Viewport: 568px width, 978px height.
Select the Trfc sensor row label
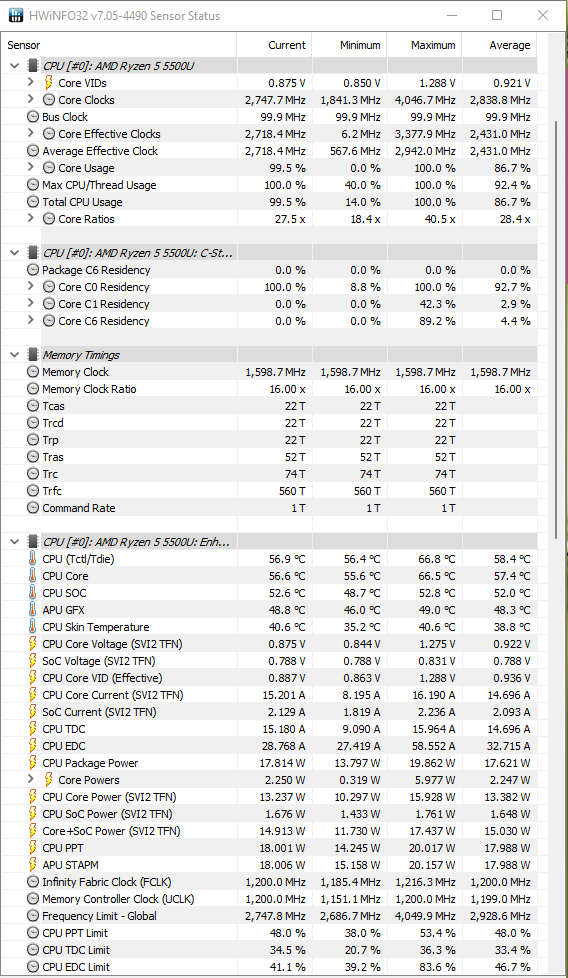tap(52, 491)
